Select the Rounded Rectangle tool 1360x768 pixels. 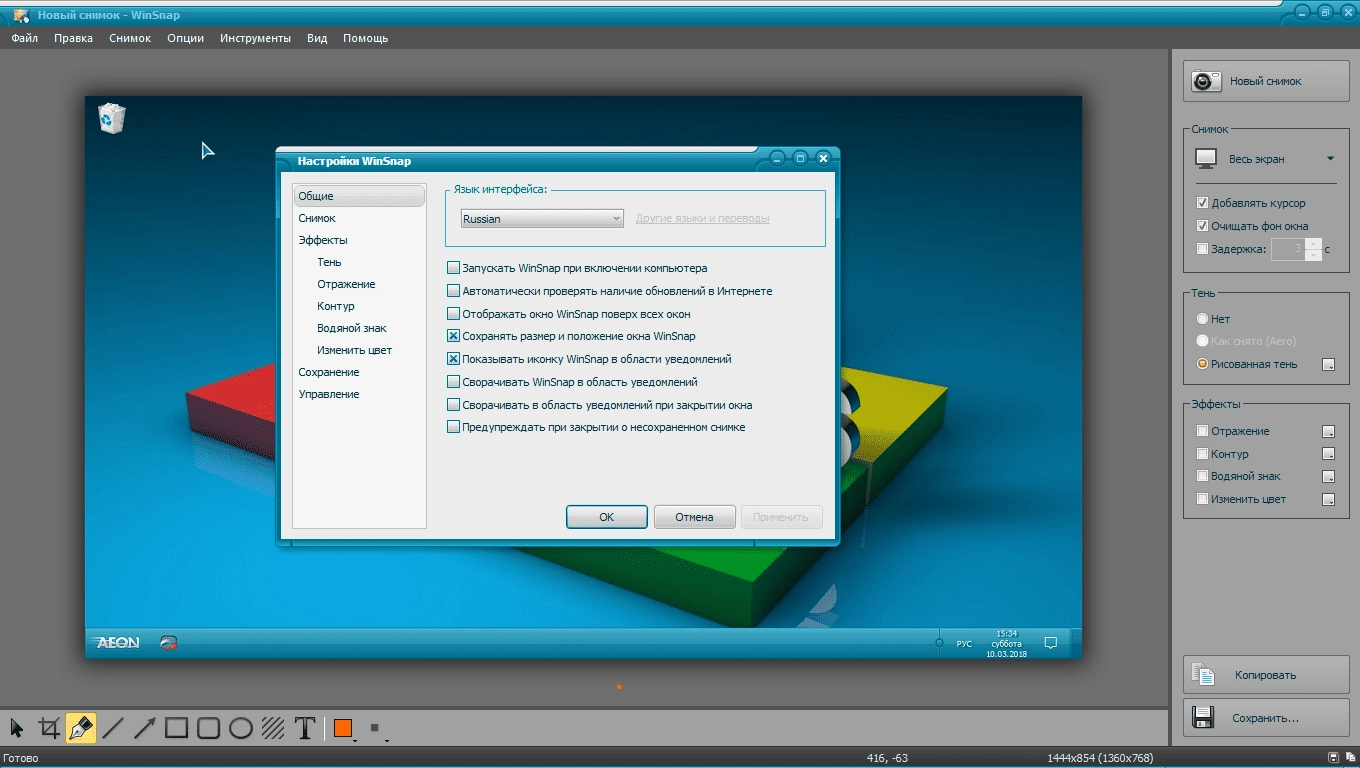209,728
